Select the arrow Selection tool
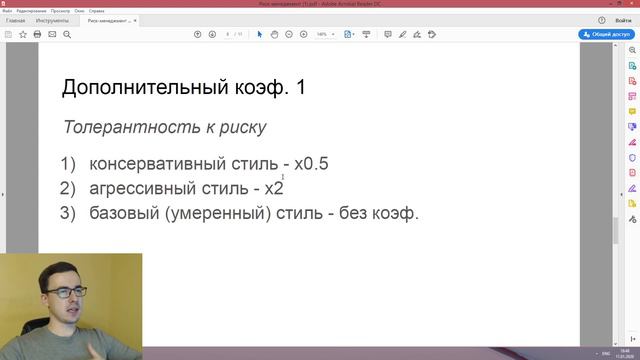Viewport: 640px width, 360px height. [x=260, y=34]
